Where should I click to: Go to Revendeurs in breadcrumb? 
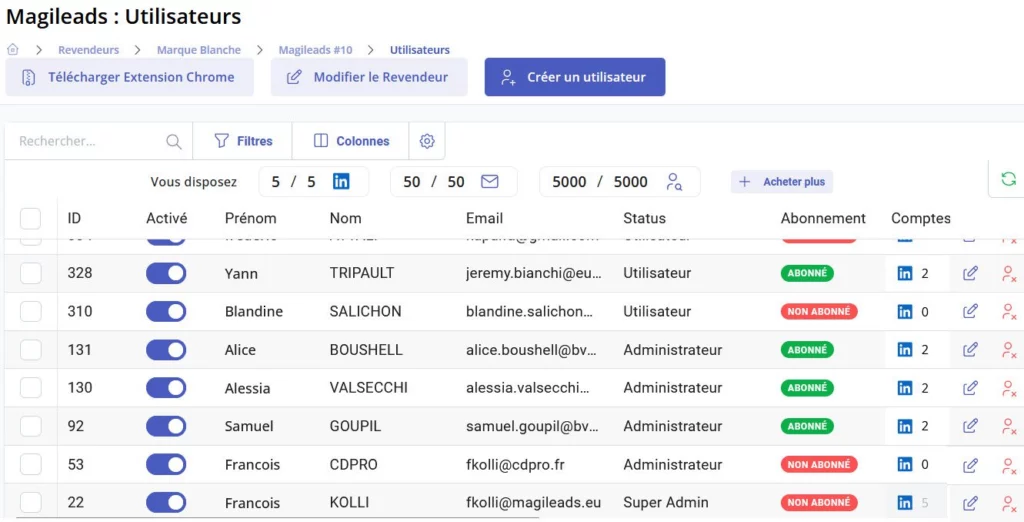click(88, 50)
